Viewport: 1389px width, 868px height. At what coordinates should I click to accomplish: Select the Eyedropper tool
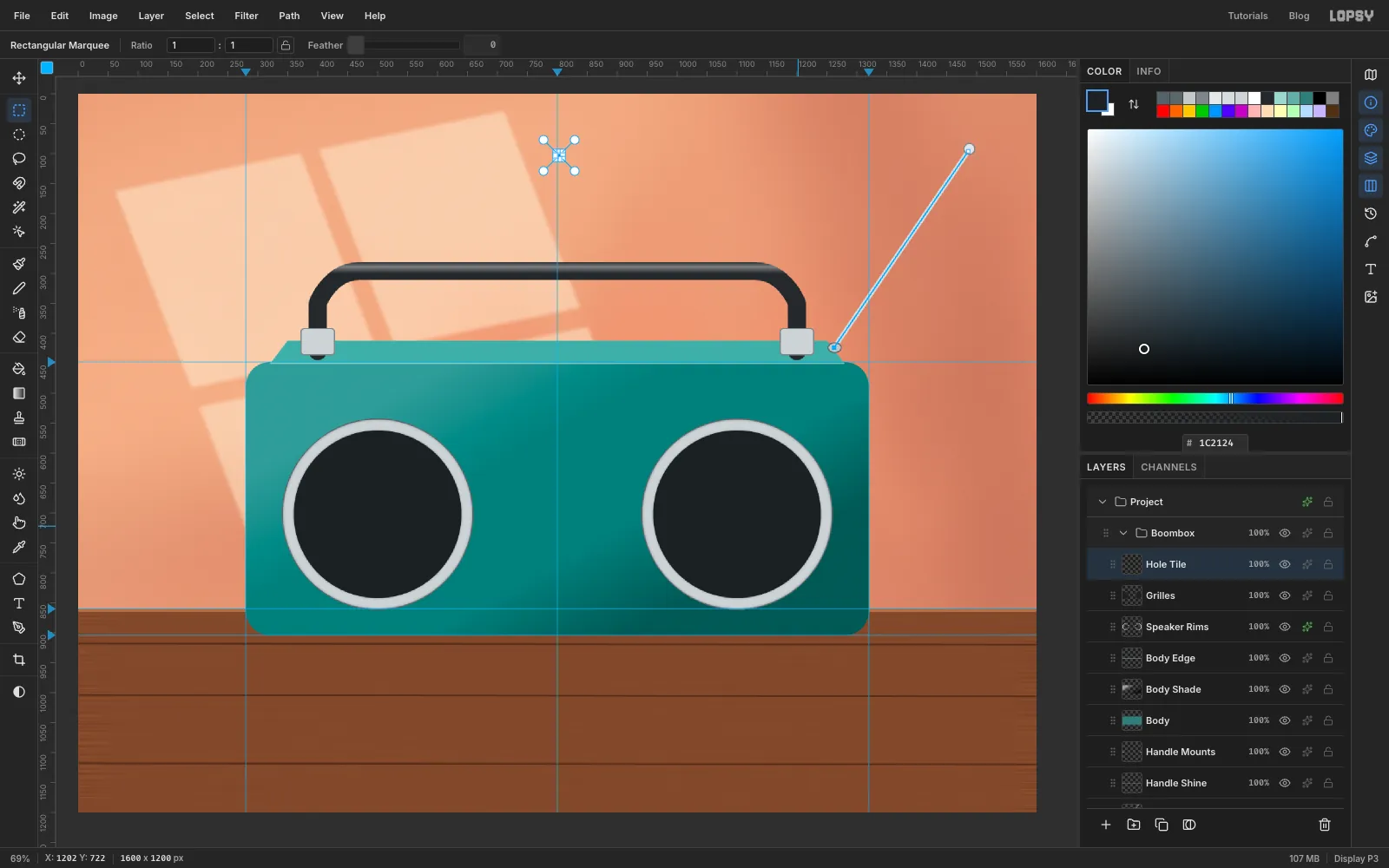pos(19,547)
